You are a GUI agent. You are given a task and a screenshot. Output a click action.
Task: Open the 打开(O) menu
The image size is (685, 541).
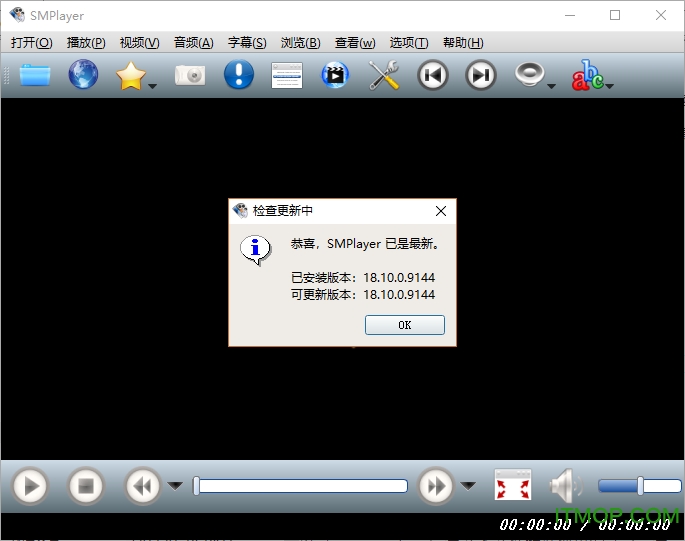tap(31, 43)
